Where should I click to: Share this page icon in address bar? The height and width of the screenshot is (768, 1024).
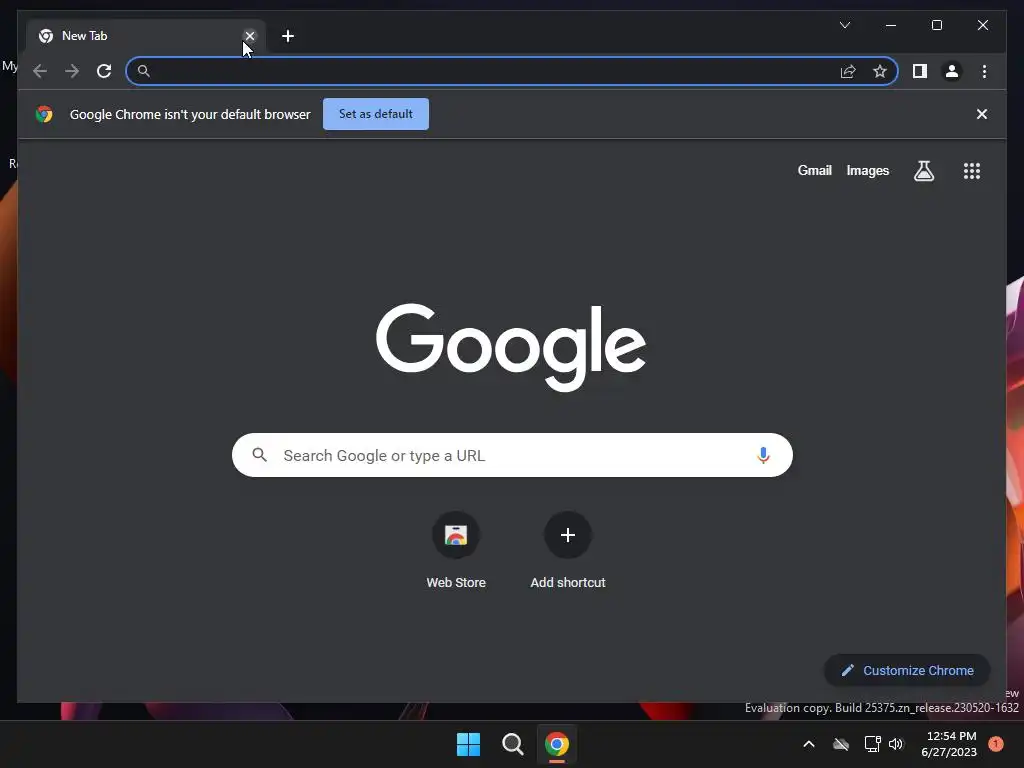[848, 71]
